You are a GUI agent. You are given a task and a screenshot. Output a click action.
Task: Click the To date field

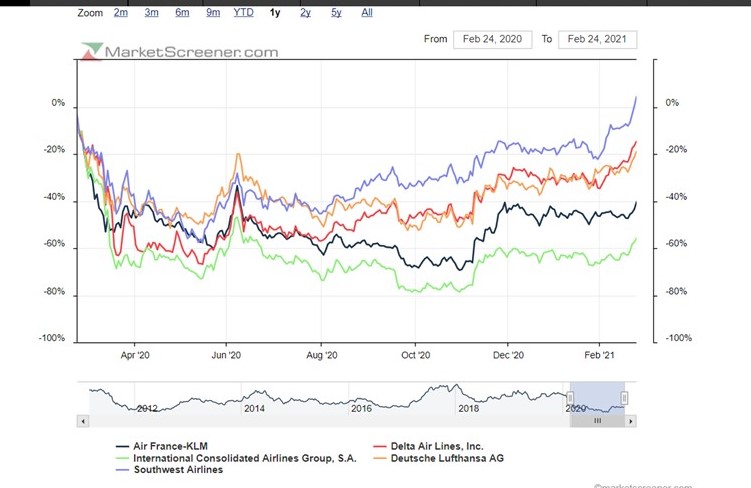(x=597, y=40)
